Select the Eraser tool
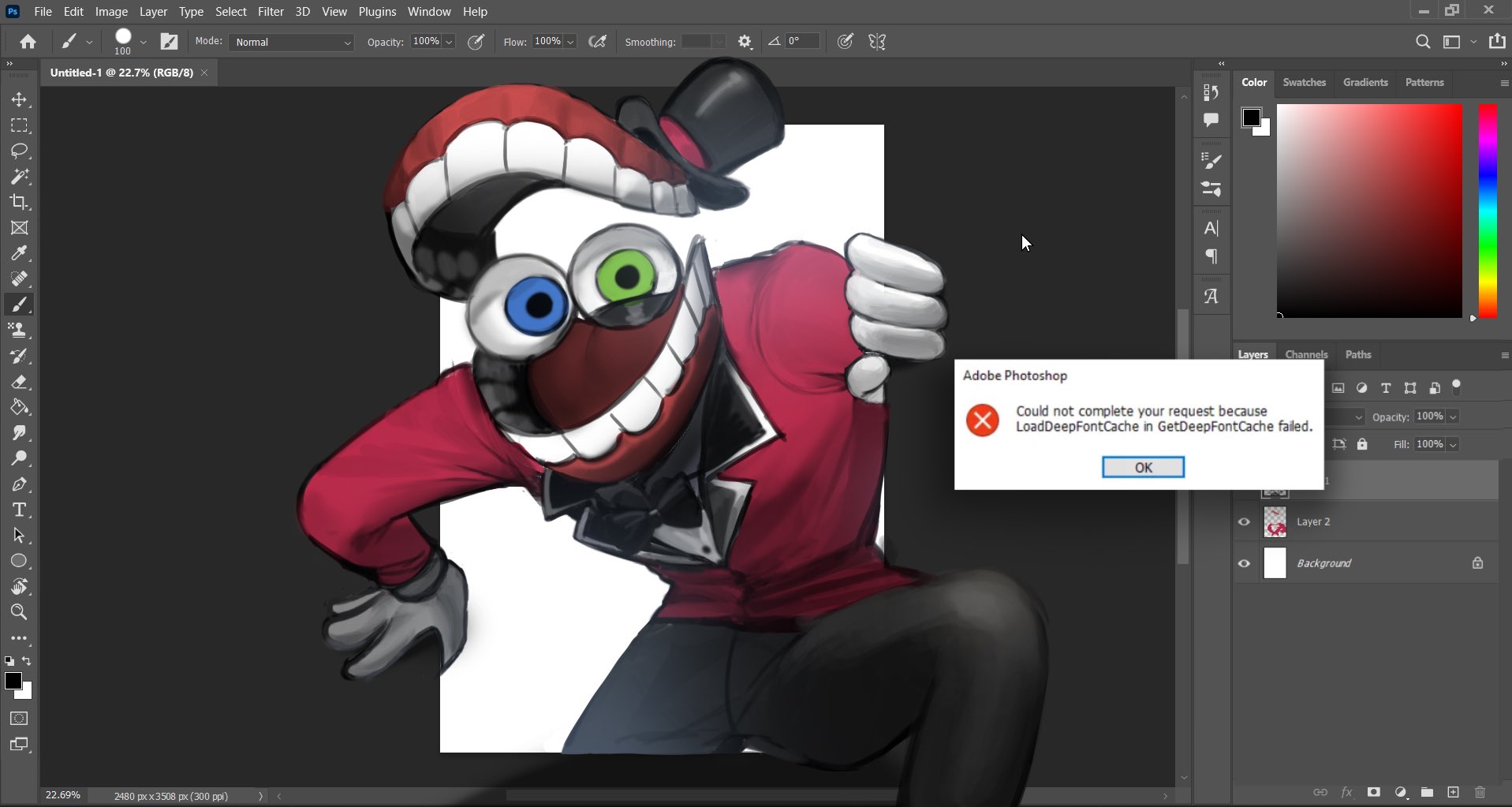This screenshot has height=807, width=1512. click(x=19, y=382)
